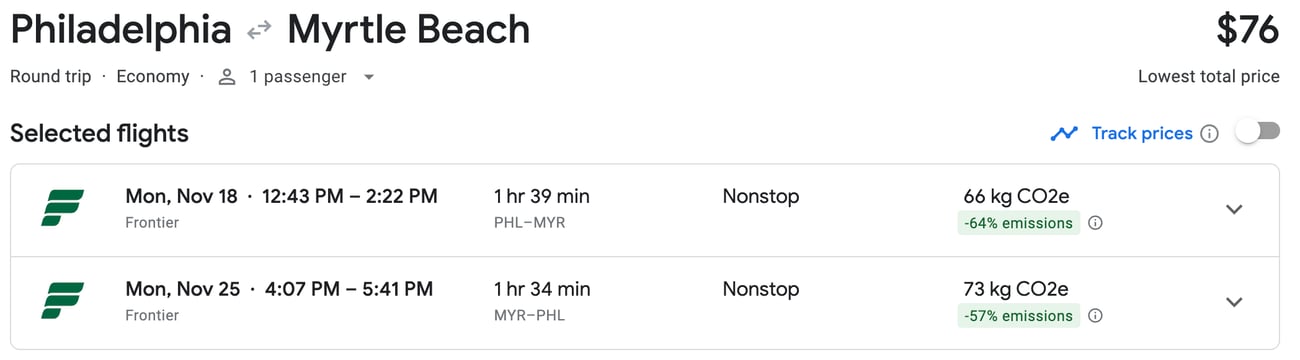Image resolution: width=1300 pixels, height=360 pixels.
Task: Select the Mon, Nov 18 12:43 PM departure row
Action: click(645, 210)
